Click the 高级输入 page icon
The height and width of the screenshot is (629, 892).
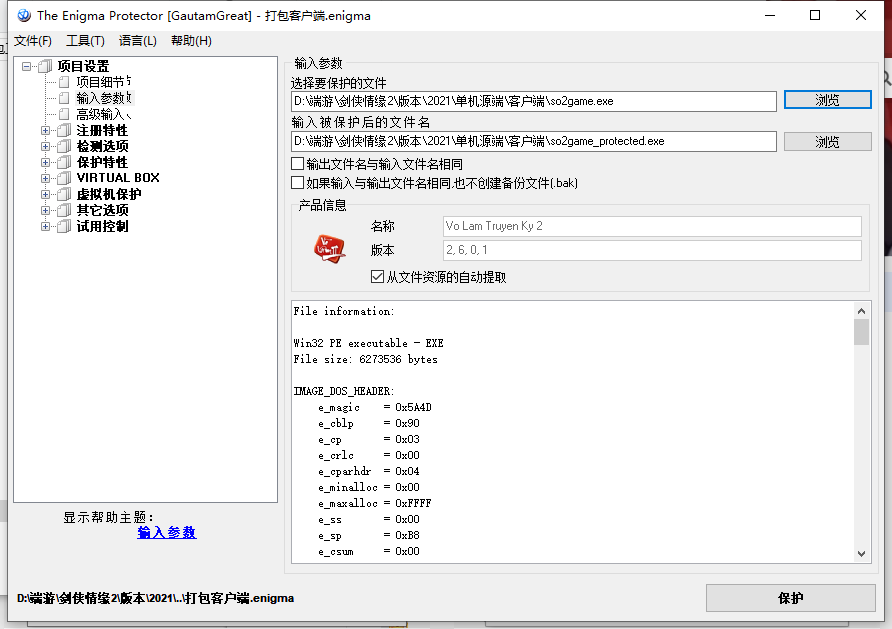[x=64, y=114]
